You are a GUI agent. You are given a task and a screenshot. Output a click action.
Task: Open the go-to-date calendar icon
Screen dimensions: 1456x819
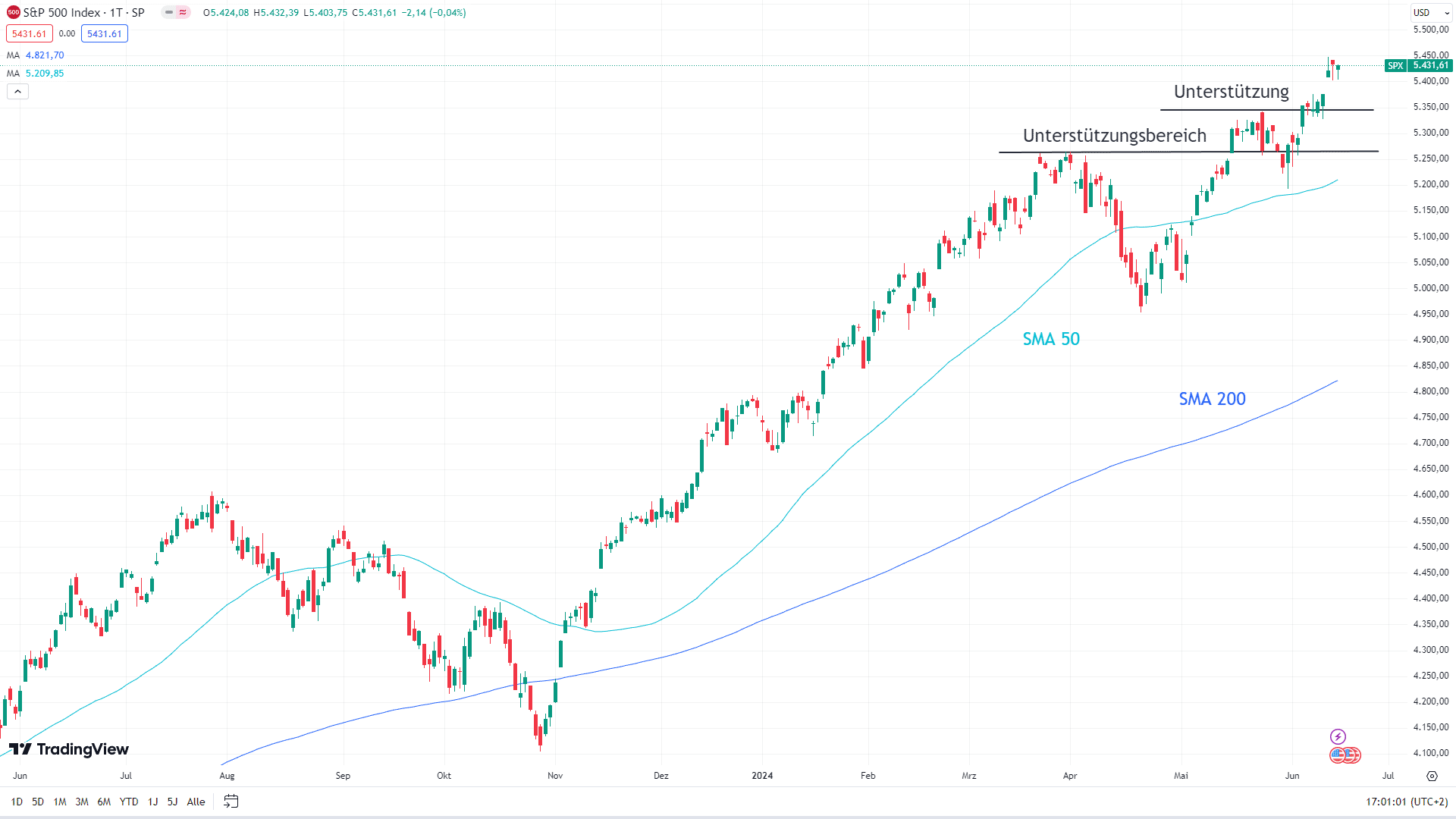(231, 802)
